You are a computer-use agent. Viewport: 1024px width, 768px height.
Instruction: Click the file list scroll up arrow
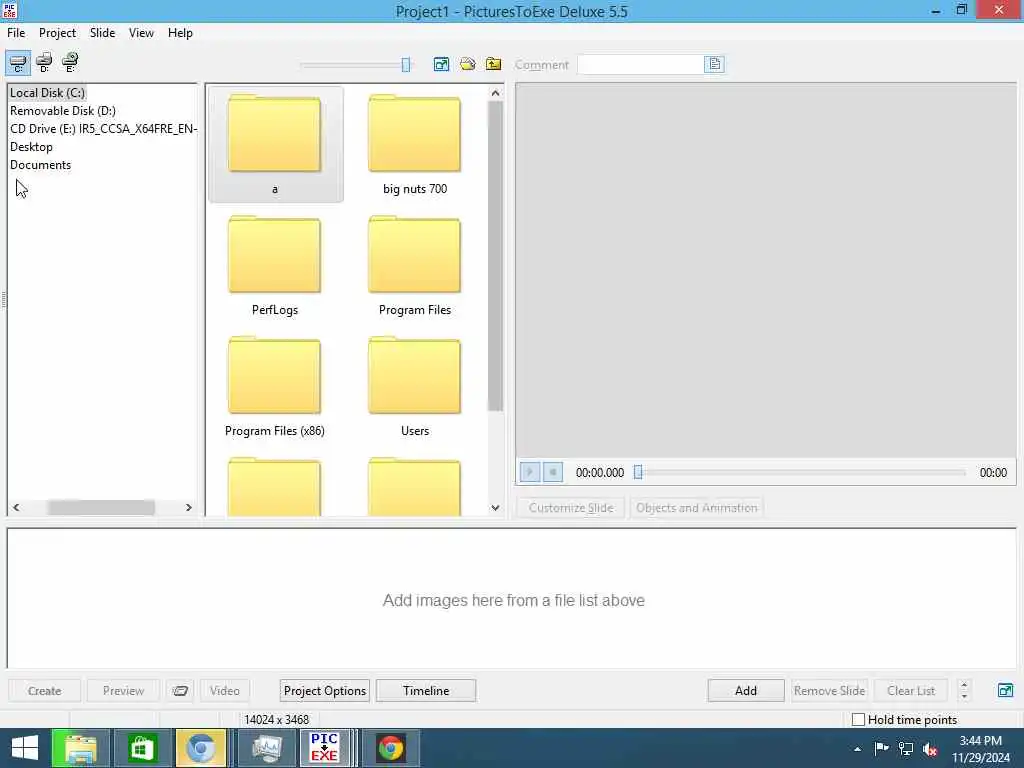point(495,93)
